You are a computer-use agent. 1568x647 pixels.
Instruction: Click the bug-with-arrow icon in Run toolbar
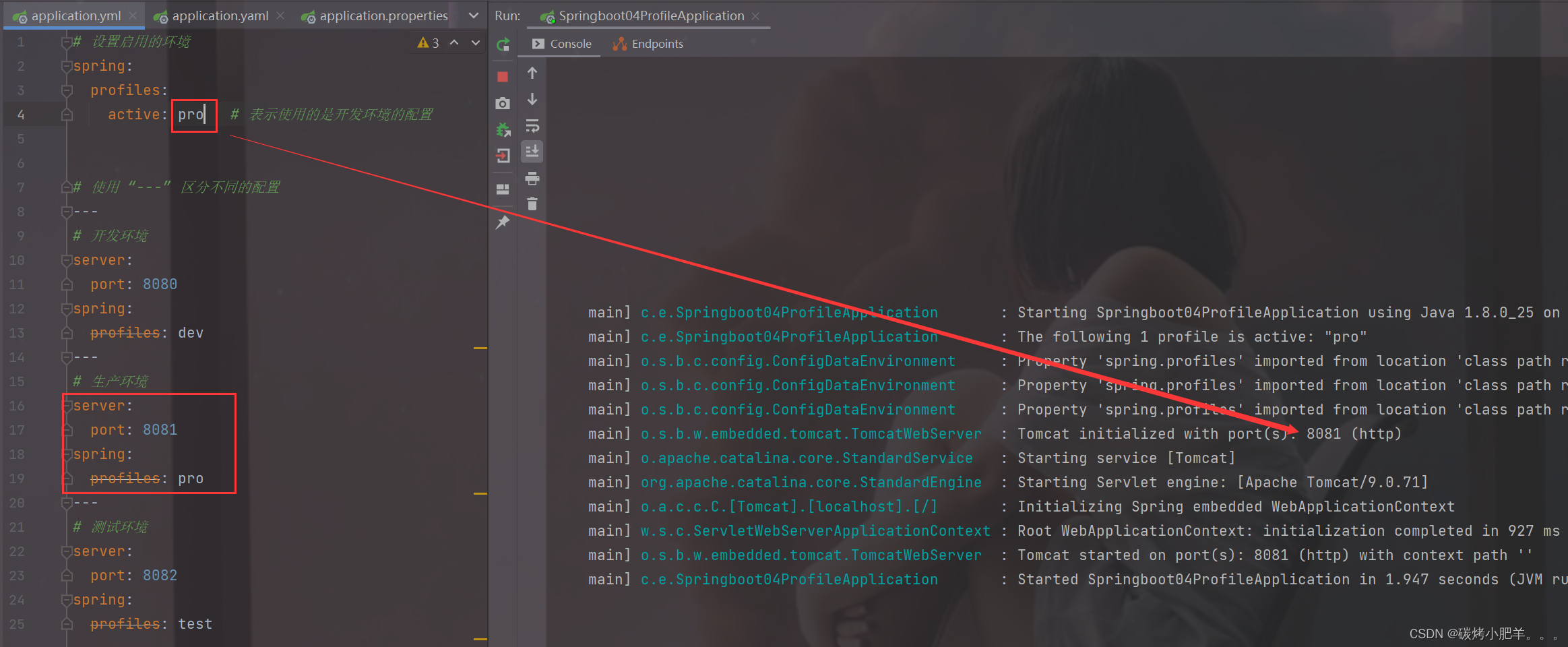point(503,129)
